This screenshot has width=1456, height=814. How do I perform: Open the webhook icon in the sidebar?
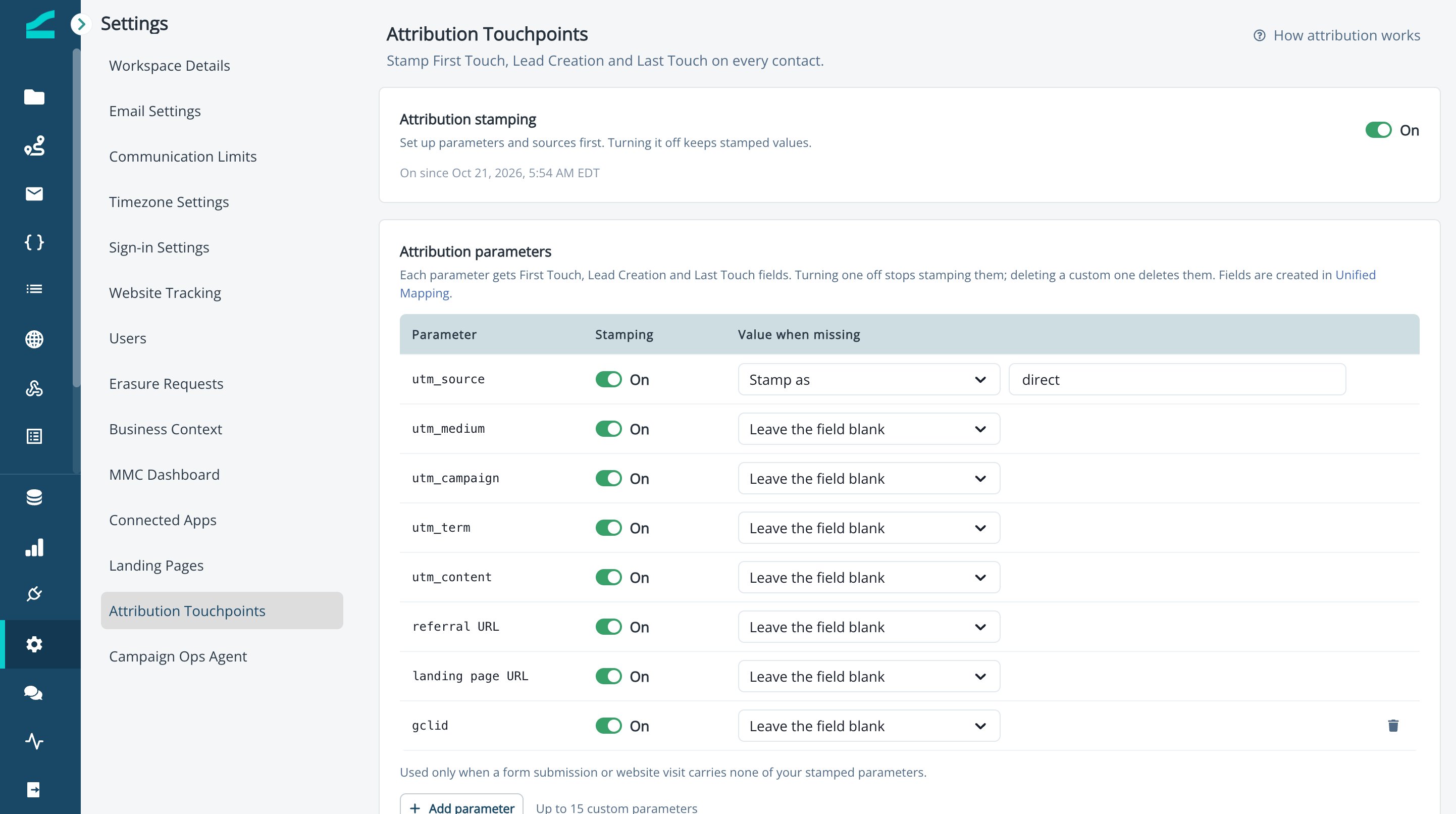[x=34, y=388]
